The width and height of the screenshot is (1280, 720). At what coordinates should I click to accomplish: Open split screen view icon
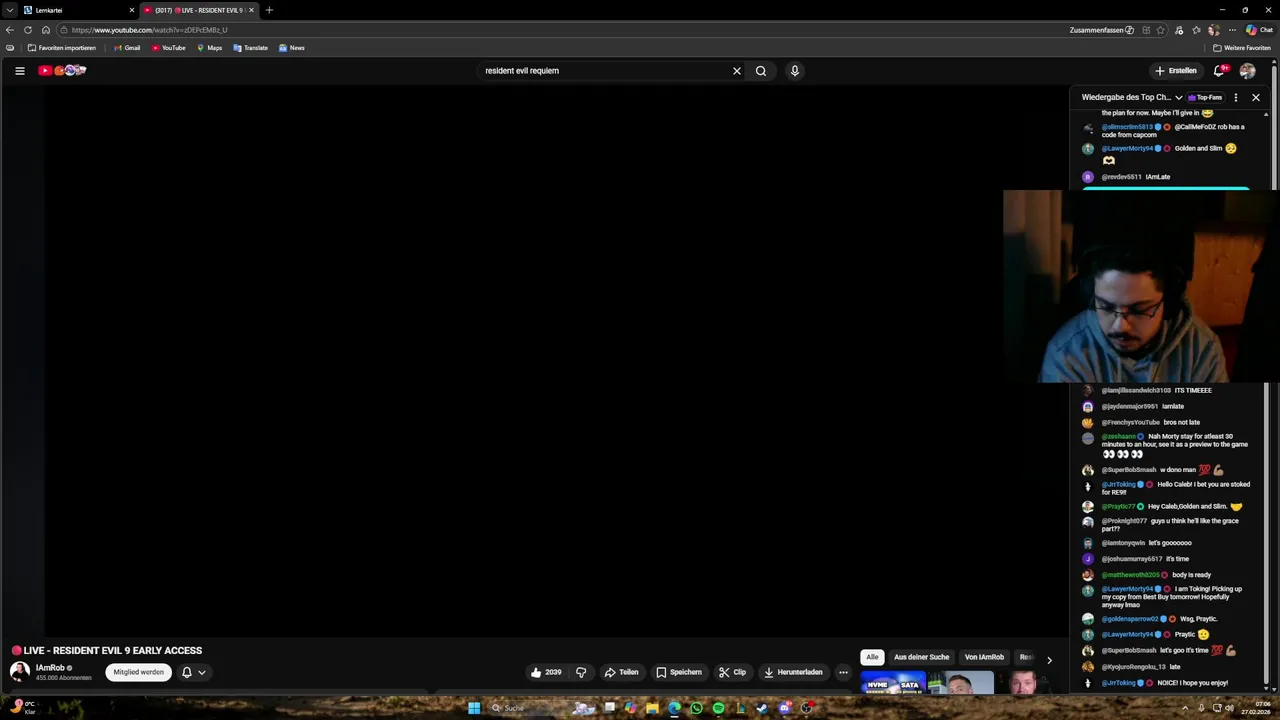pyautogui.click(x=1146, y=30)
